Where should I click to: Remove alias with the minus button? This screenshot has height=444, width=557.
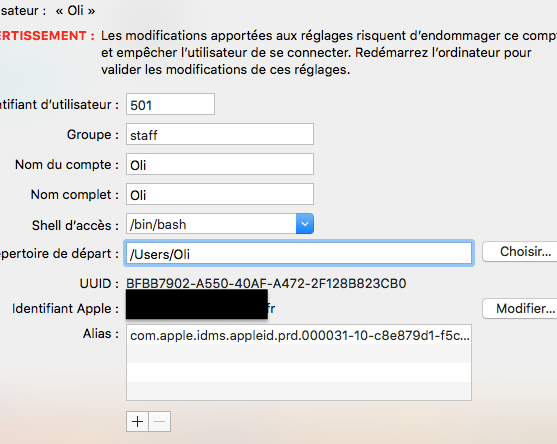[160, 422]
